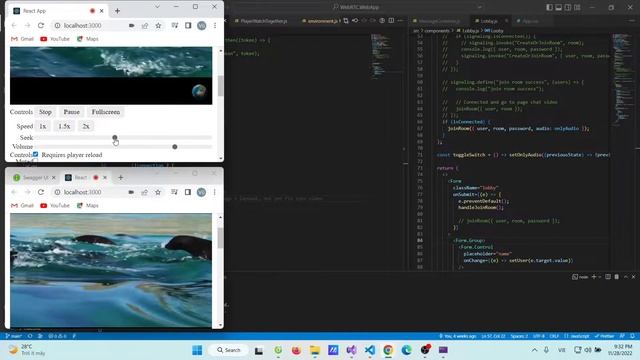Set playback speed to 1.5x
The height and width of the screenshot is (360, 640).
click(64, 126)
